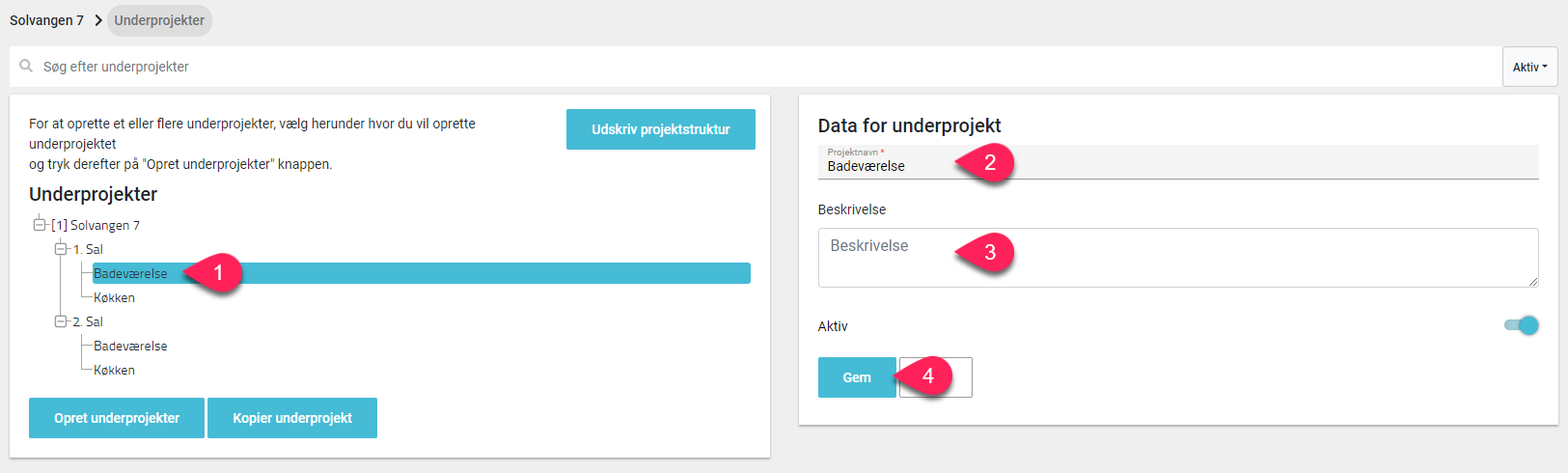This screenshot has height=473, width=1568.
Task: Toggle the Aktiv switch off
Action: [x=1522, y=325]
